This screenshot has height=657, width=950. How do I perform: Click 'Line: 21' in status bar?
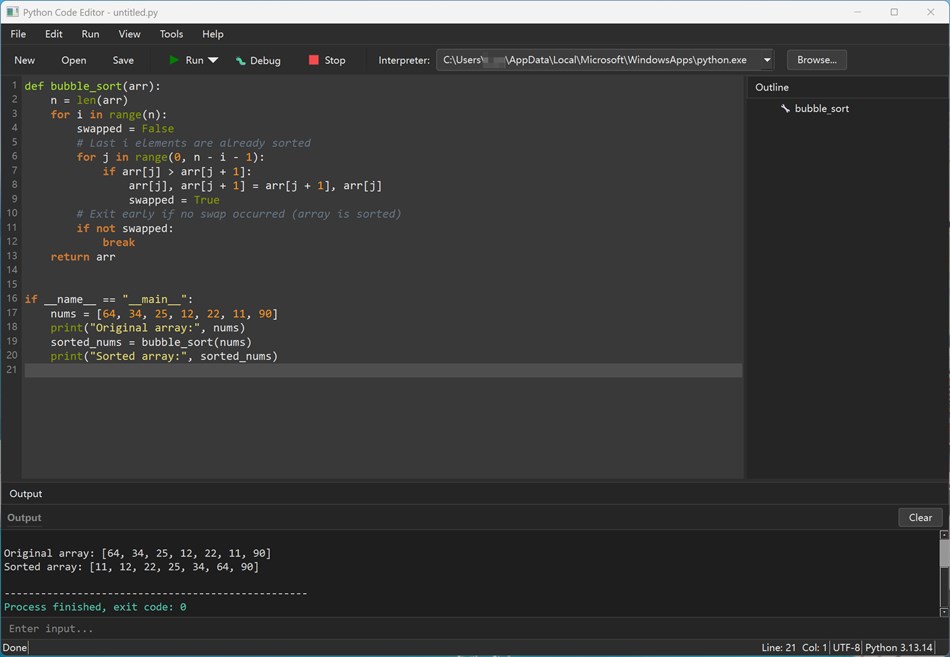pyautogui.click(x=779, y=648)
